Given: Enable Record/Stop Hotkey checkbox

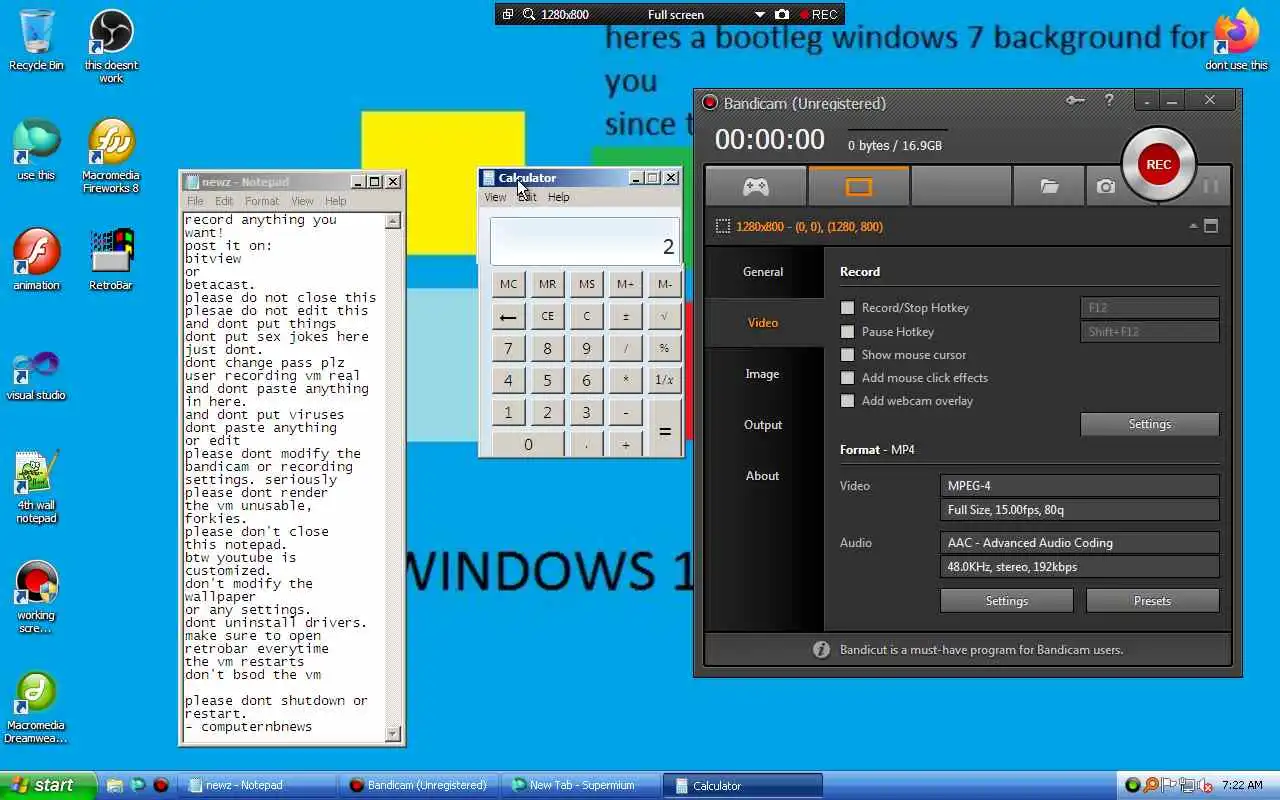Looking at the screenshot, I should tap(848, 308).
